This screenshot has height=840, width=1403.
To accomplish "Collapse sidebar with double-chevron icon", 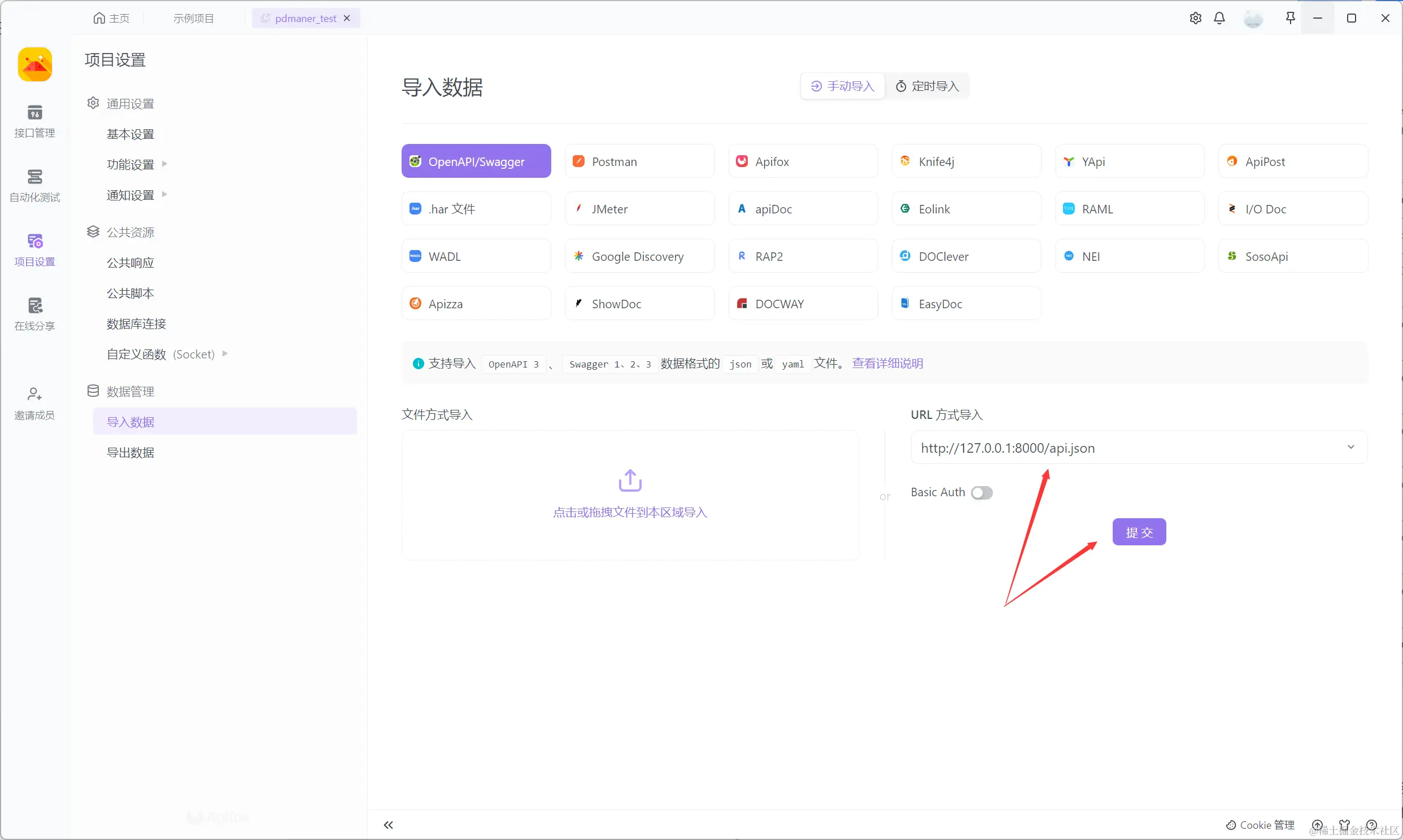I will [389, 825].
